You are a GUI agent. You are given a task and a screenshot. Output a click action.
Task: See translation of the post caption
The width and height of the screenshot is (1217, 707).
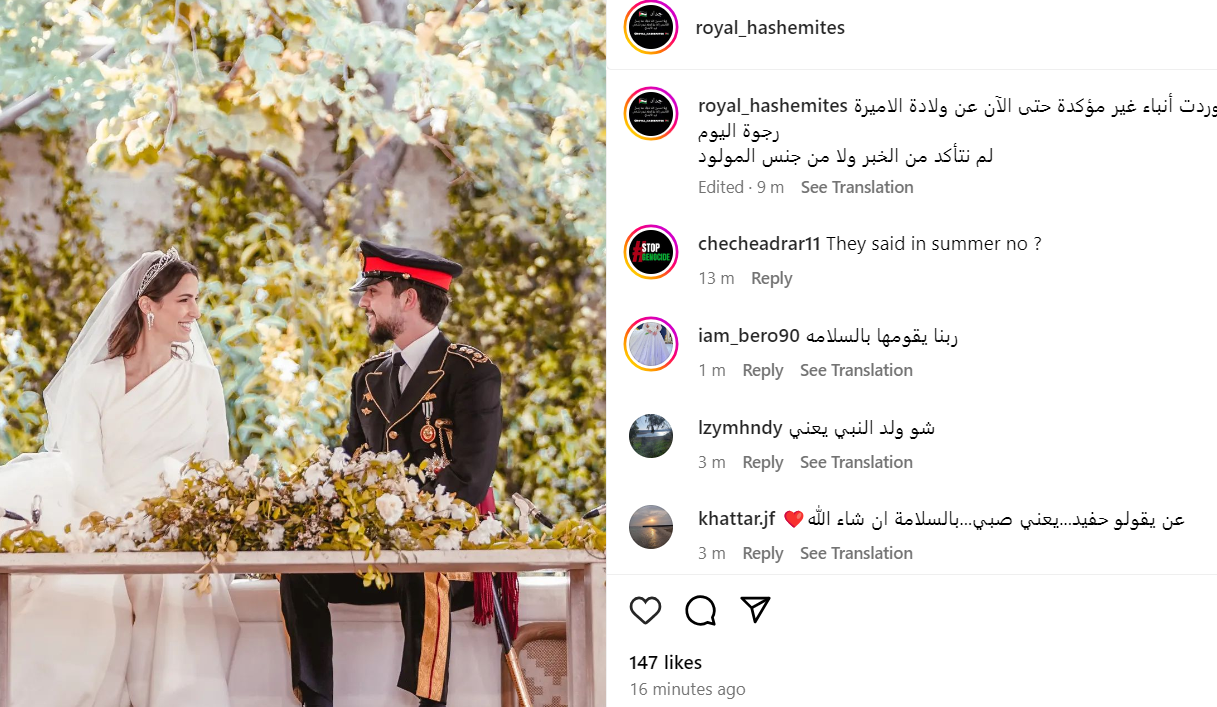tap(857, 188)
